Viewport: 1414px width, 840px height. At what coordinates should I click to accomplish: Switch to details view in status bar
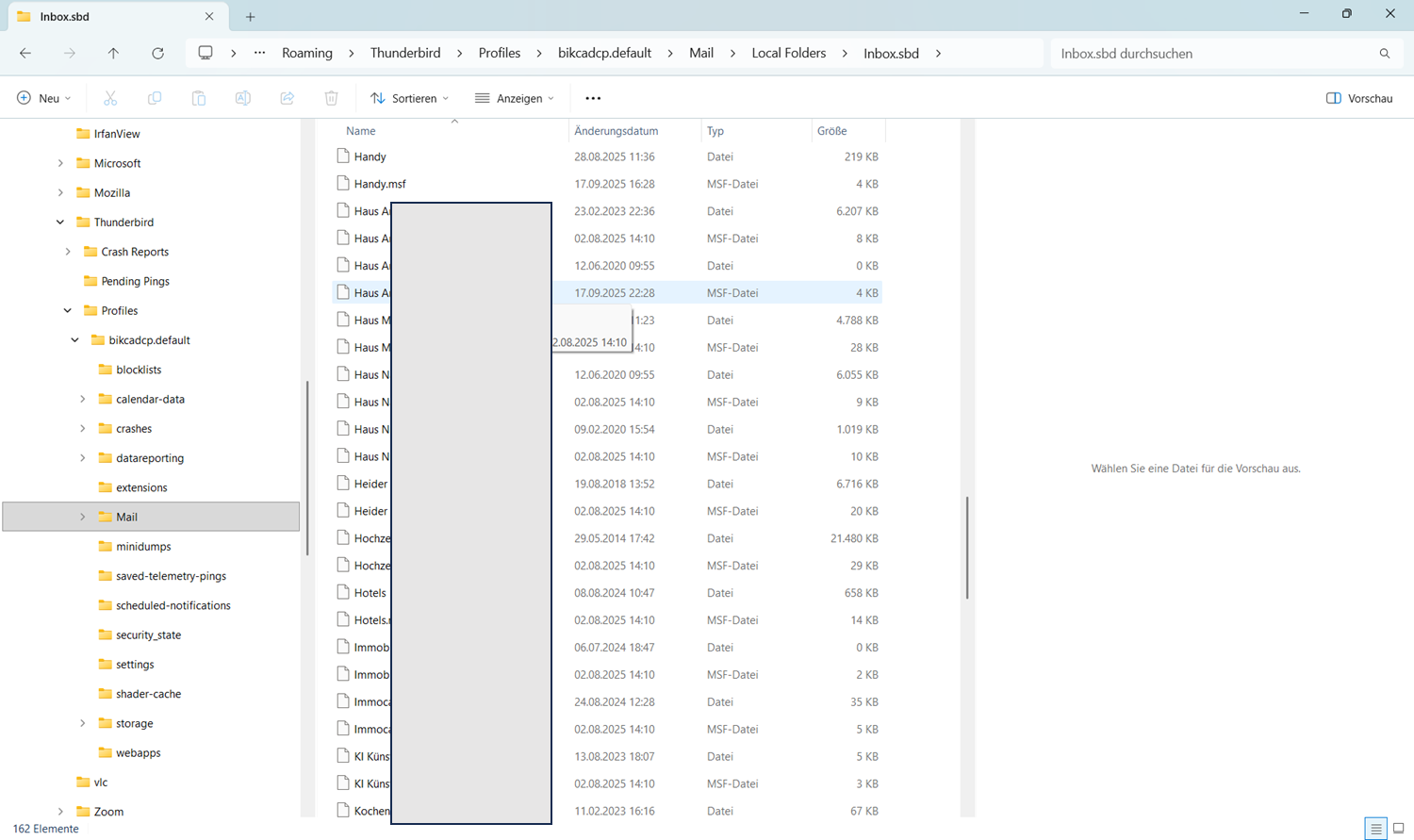coord(1375,829)
